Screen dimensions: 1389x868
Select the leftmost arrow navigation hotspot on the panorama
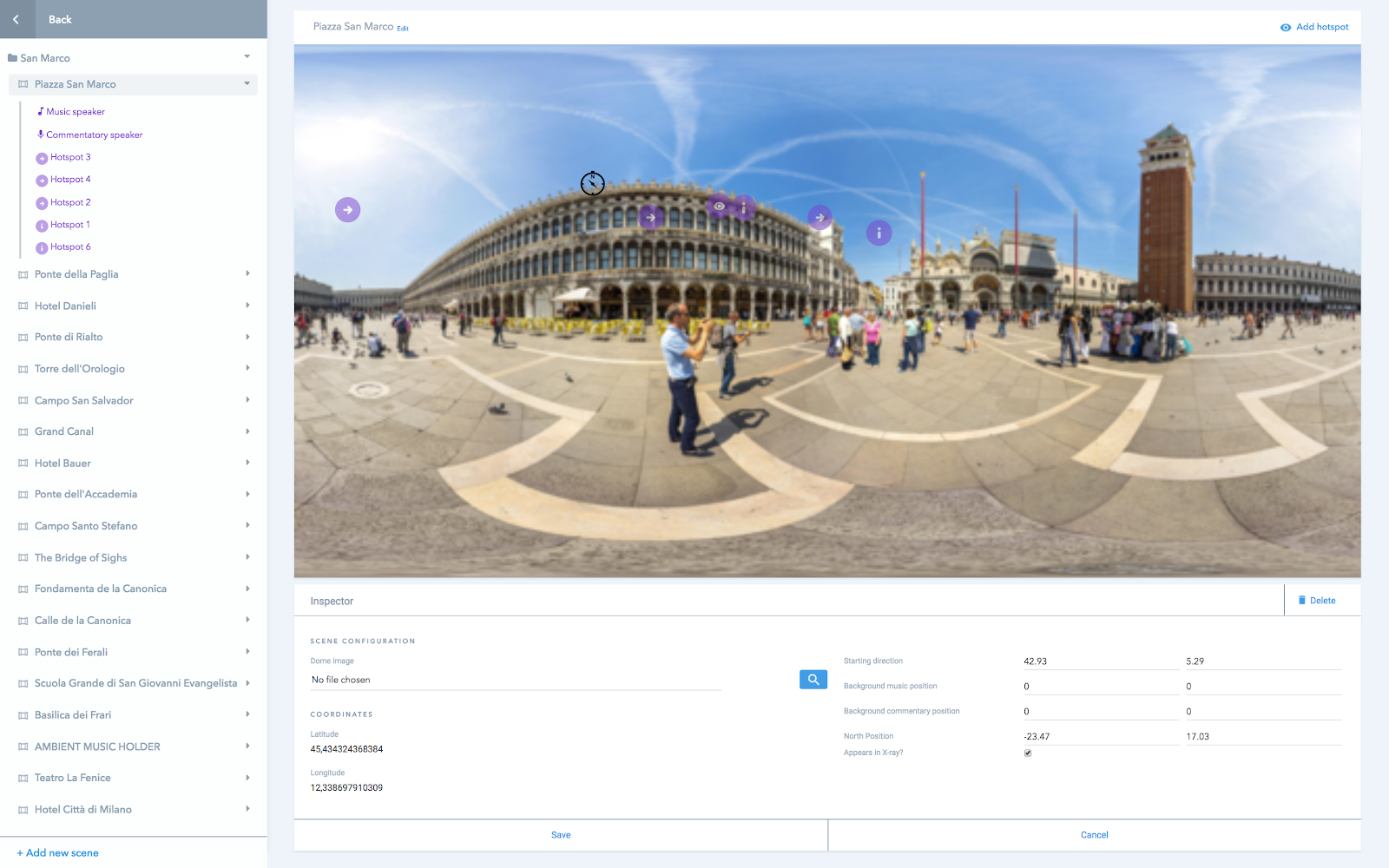tap(347, 209)
